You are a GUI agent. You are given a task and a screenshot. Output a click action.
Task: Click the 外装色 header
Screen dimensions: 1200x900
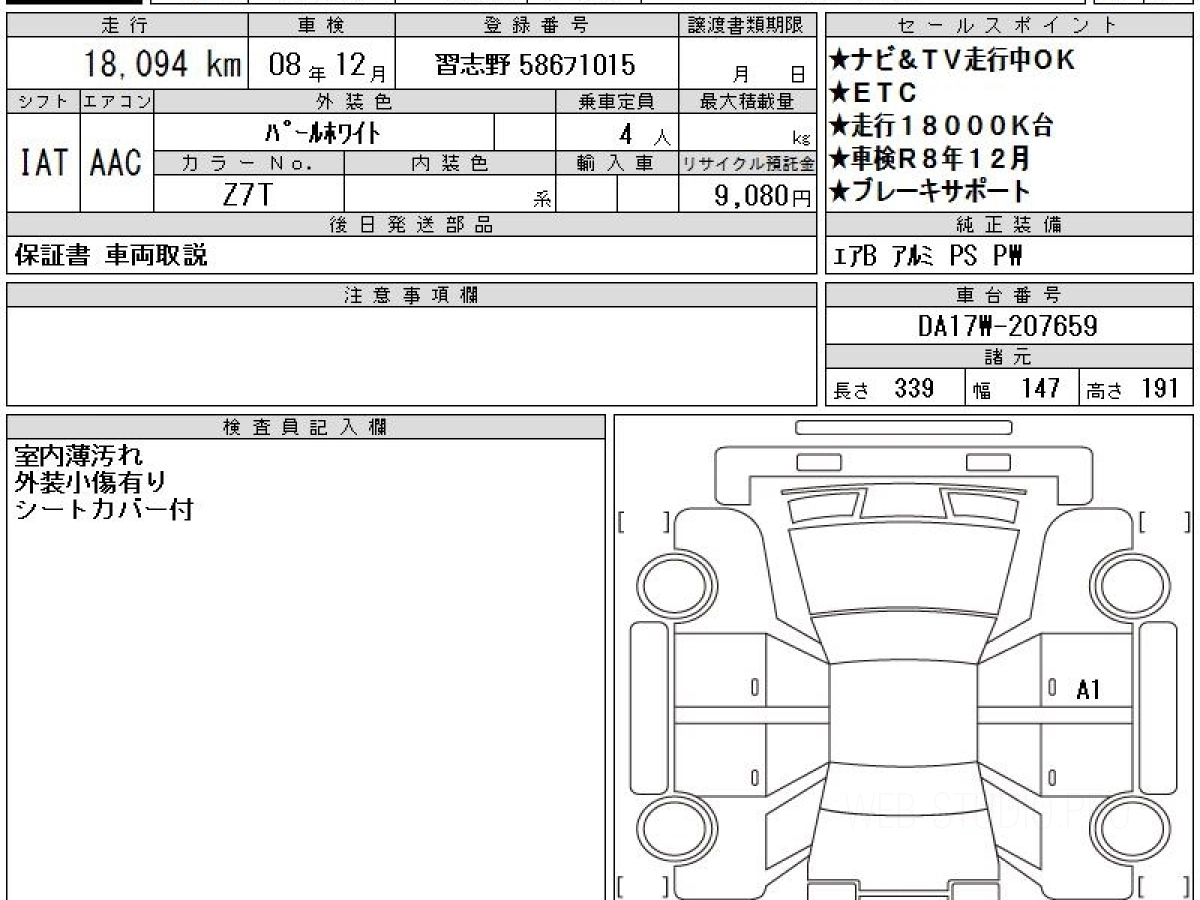pyautogui.click(x=355, y=101)
